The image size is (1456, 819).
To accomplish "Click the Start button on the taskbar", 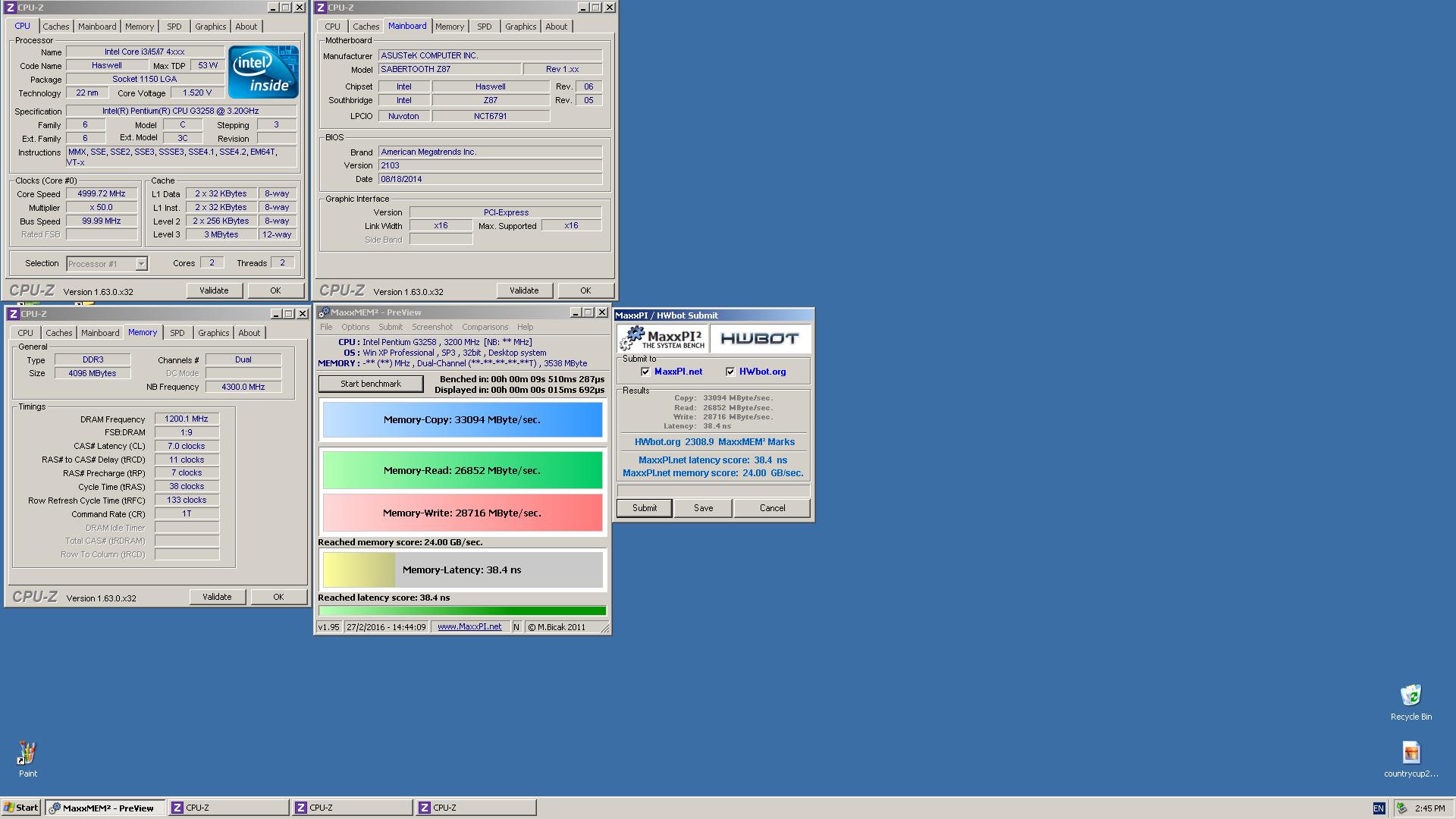I will (x=20, y=808).
